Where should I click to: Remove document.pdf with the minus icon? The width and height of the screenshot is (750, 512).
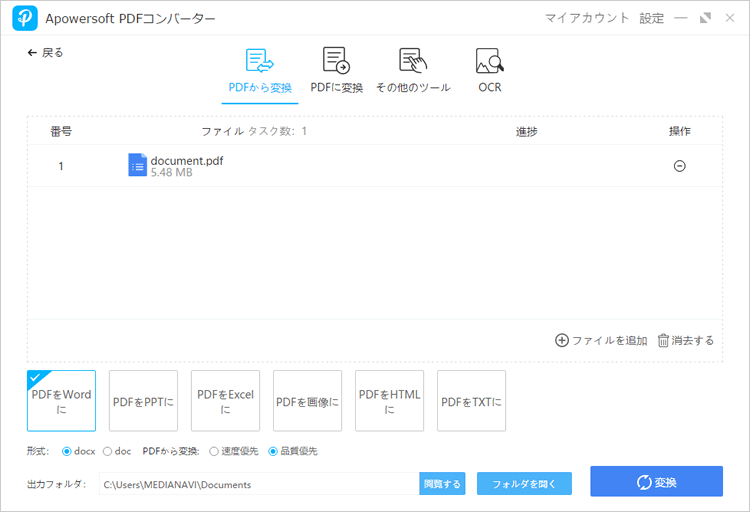click(680, 166)
